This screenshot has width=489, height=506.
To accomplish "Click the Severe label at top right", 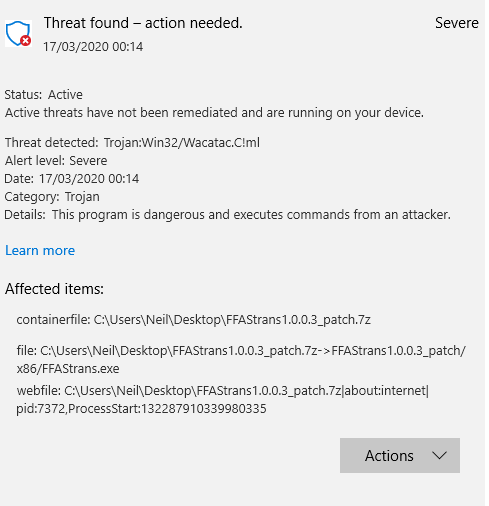I will coord(457,23).
